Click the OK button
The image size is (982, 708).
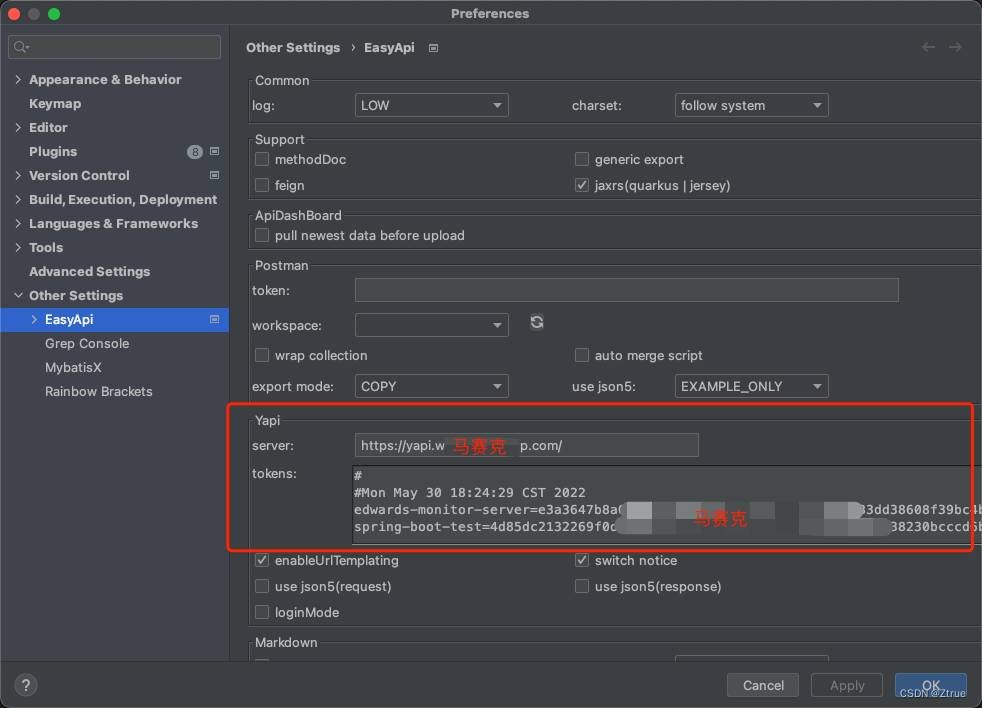pos(931,685)
